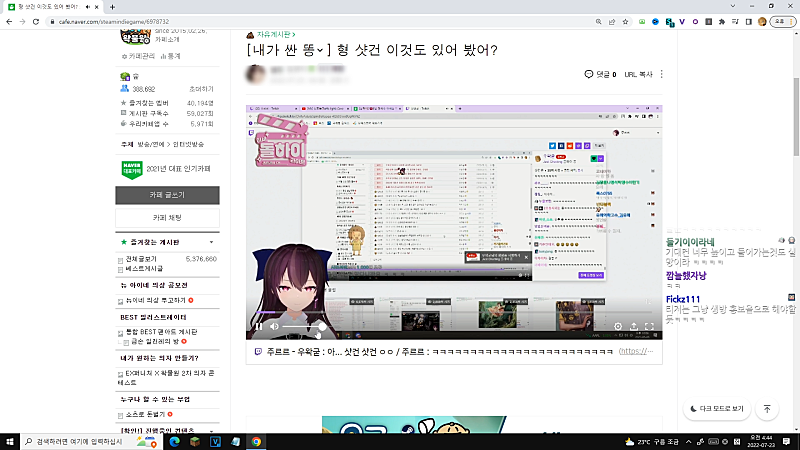Screen dimensions: 800x450
Task: Open 통합 BEST 팬아트 게시판
Action: 161,332
